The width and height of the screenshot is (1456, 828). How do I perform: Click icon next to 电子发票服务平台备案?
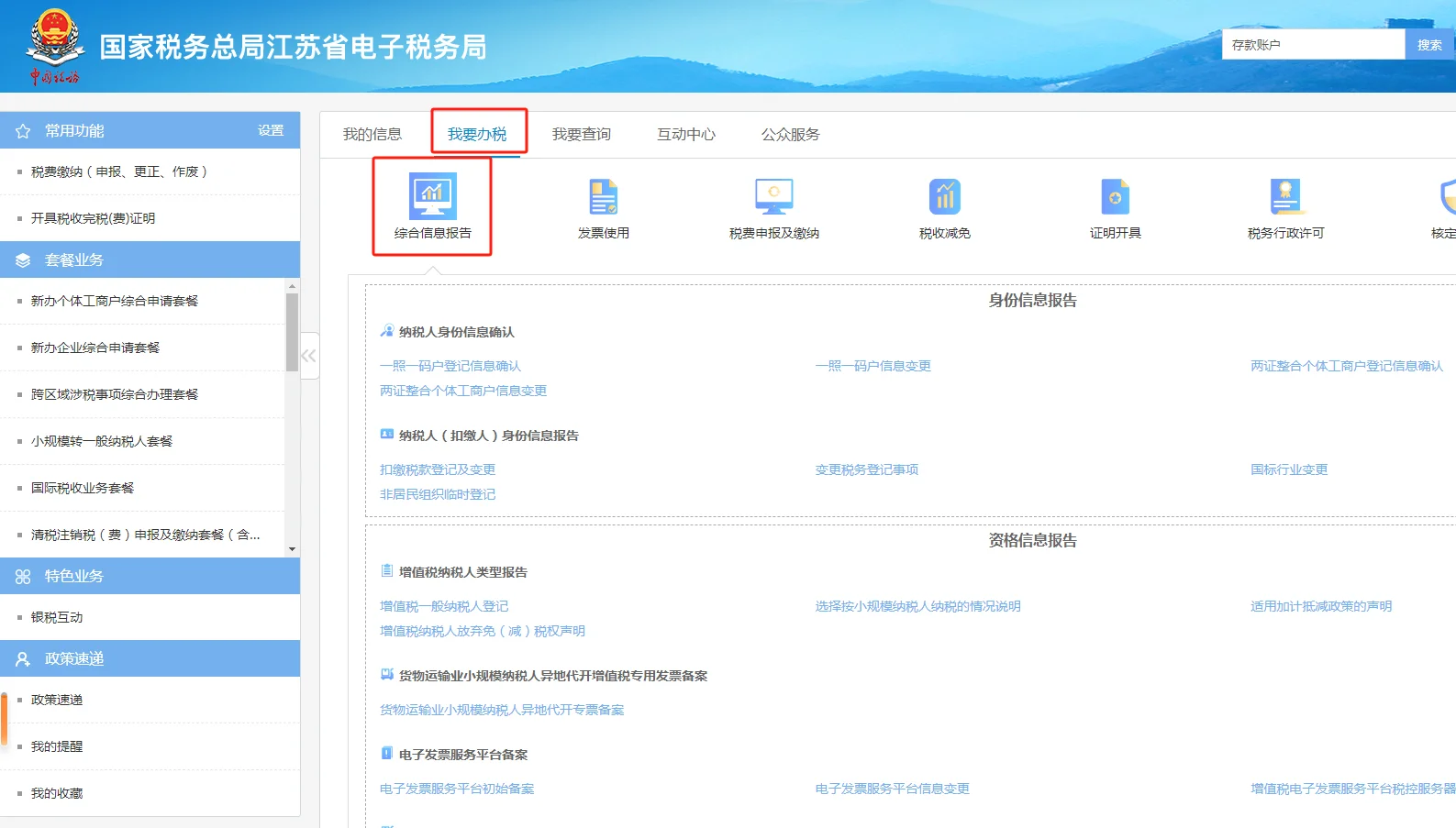[386, 754]
